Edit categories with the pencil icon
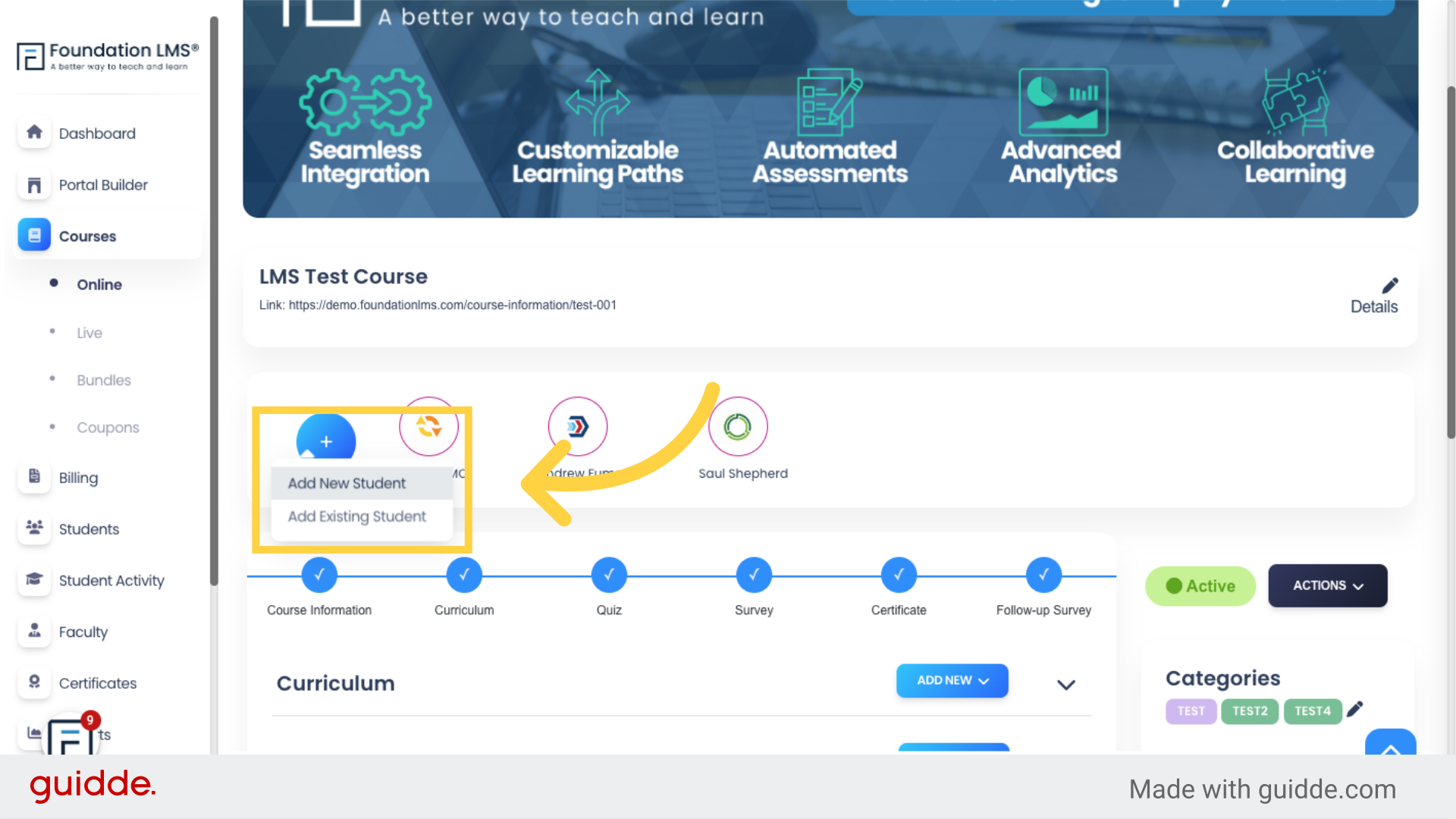The width and height of the screenshot is (1456, 819). coord(1355,709)
